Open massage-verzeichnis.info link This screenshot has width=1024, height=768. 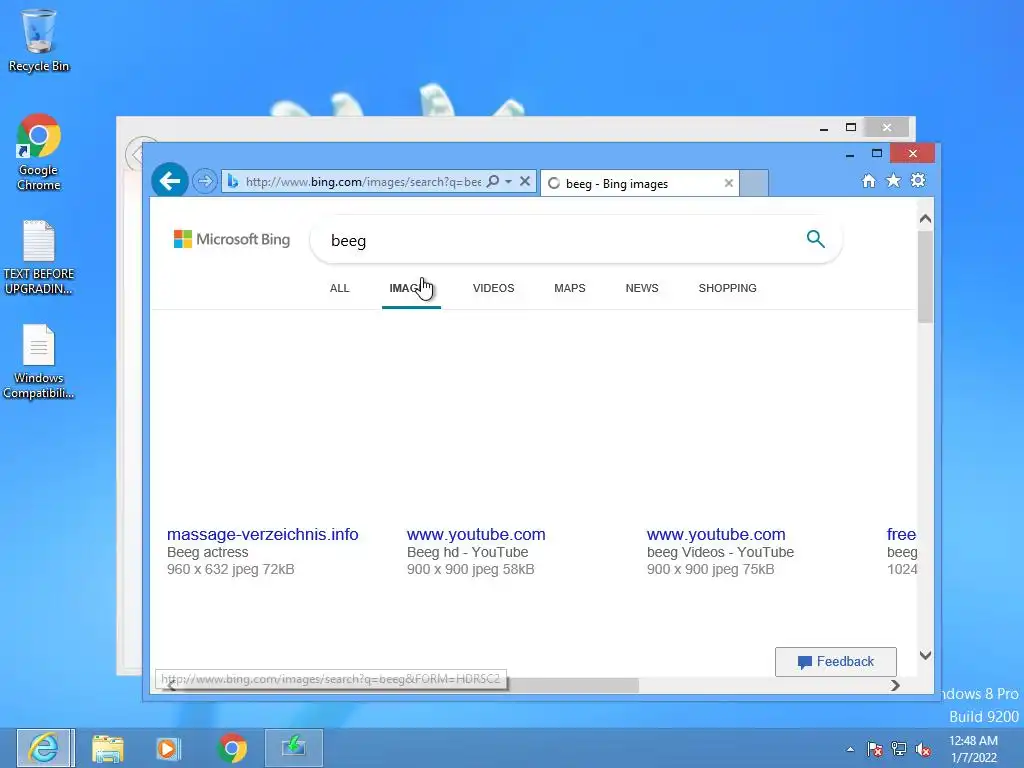263,534
